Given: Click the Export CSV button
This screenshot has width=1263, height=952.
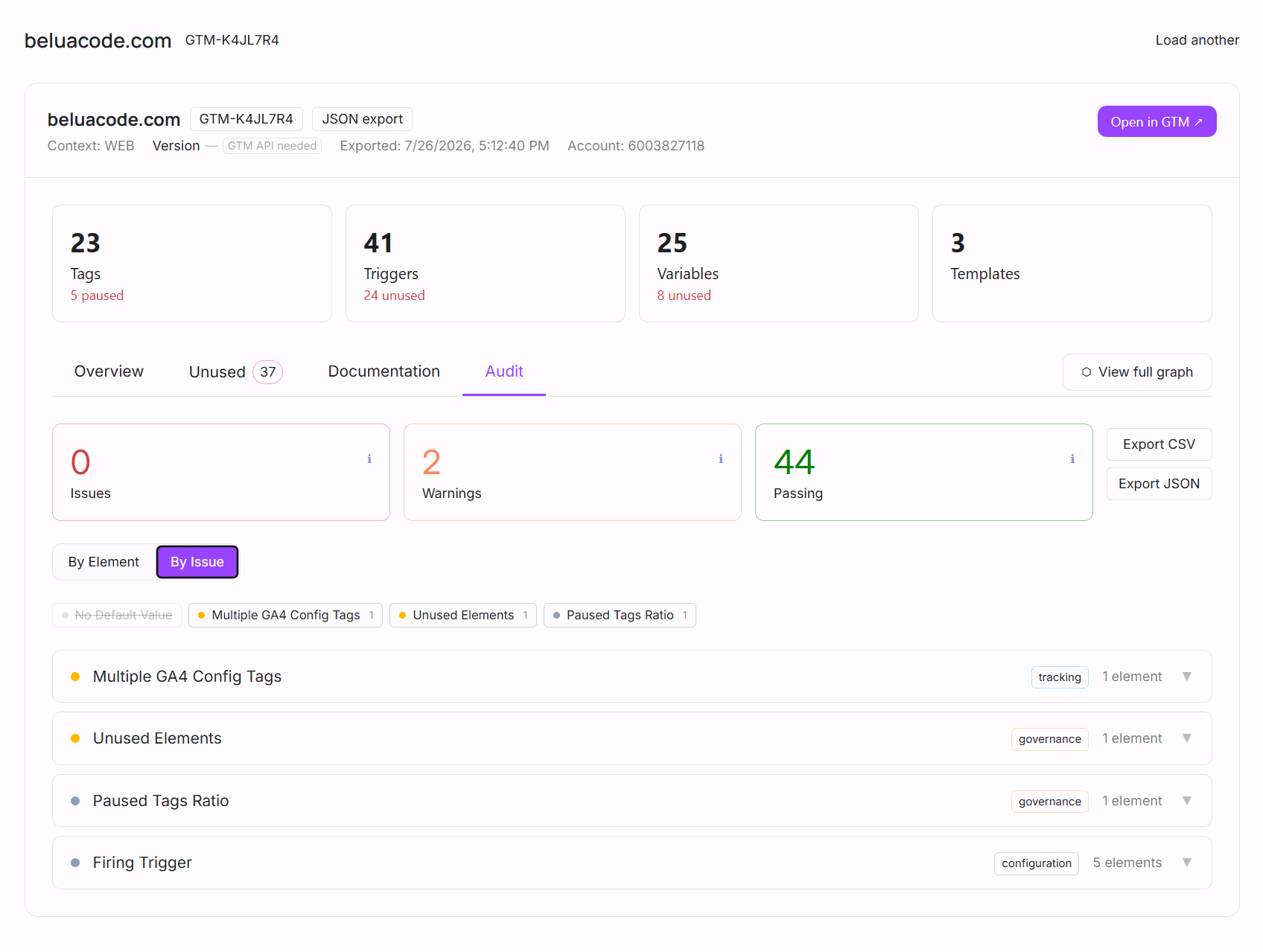Looking at the screenshot, I should [1159, 444].
